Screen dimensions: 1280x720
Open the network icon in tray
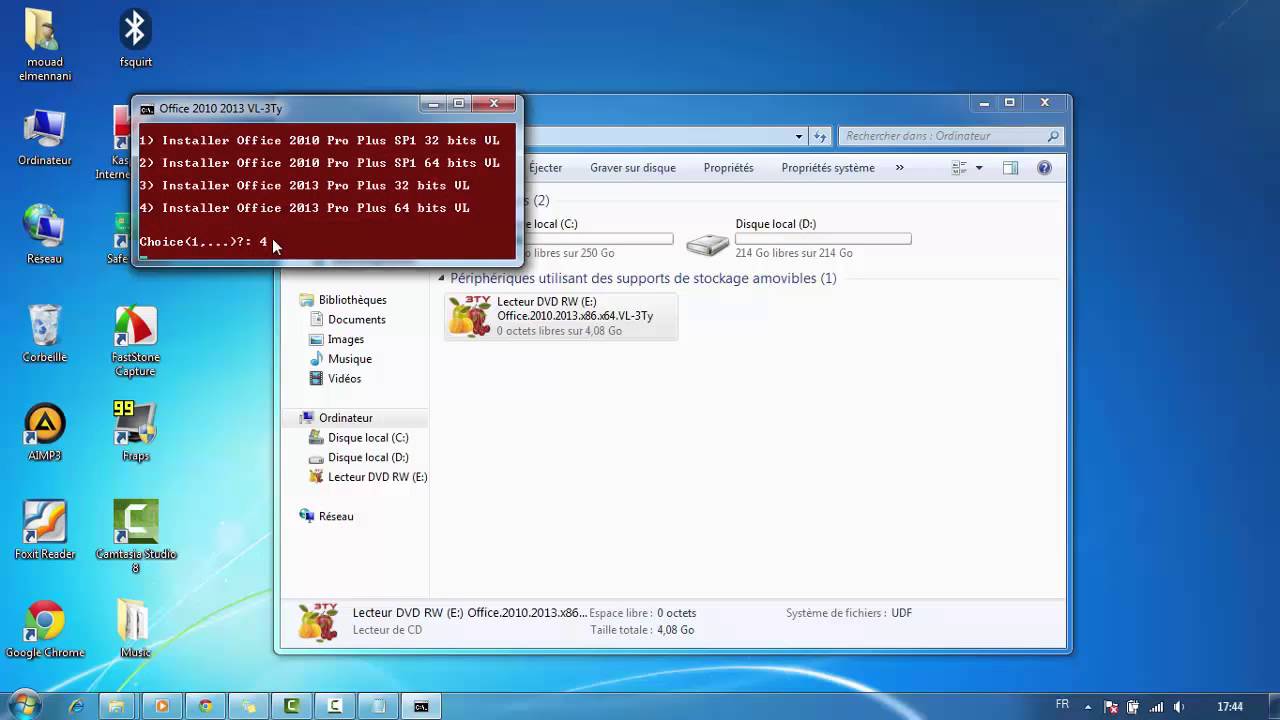coord(1156,707)
